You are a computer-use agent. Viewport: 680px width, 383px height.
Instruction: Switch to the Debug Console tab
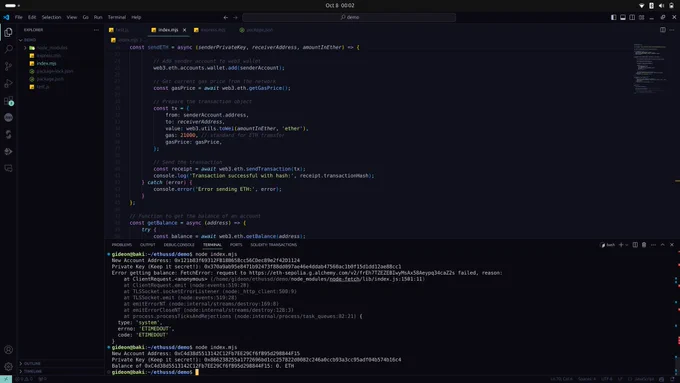click(x=179, y=245)
